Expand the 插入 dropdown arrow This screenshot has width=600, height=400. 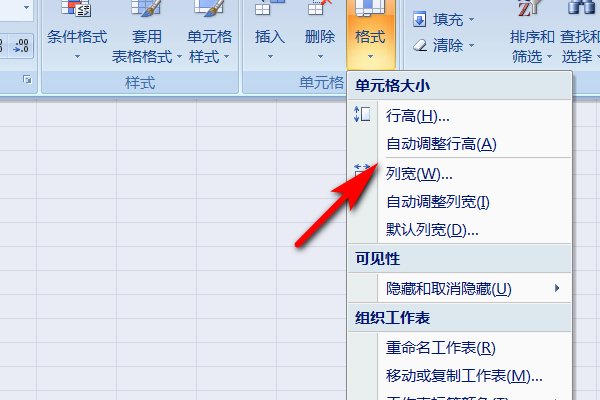270,57
